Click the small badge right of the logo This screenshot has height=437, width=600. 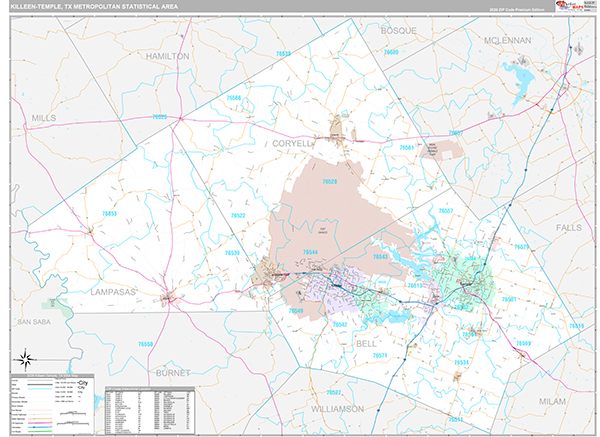589,6
